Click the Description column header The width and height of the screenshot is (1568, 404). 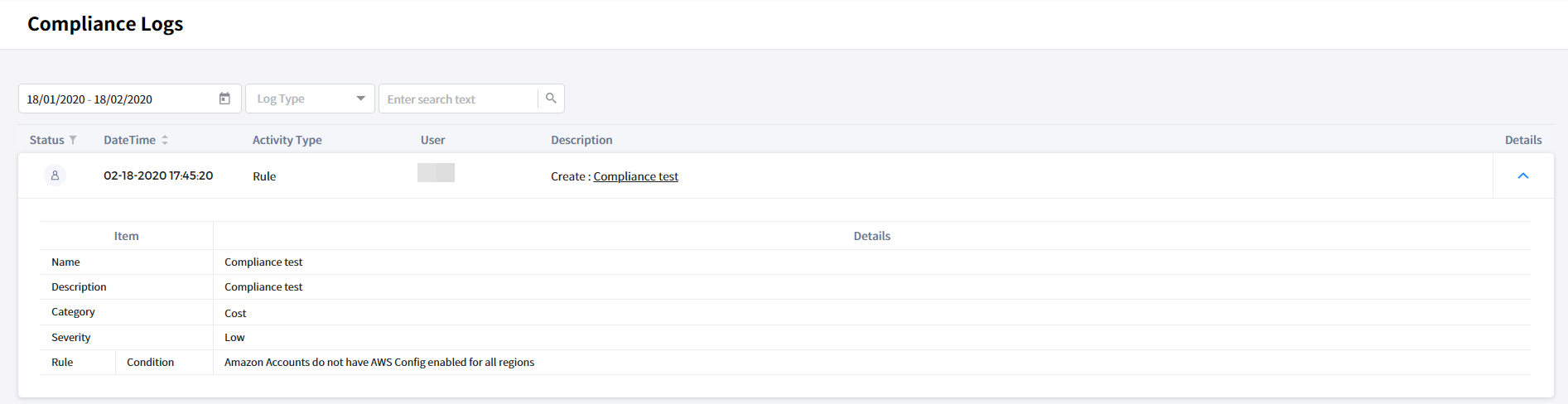pyautogui.click(x=581, y=140)
